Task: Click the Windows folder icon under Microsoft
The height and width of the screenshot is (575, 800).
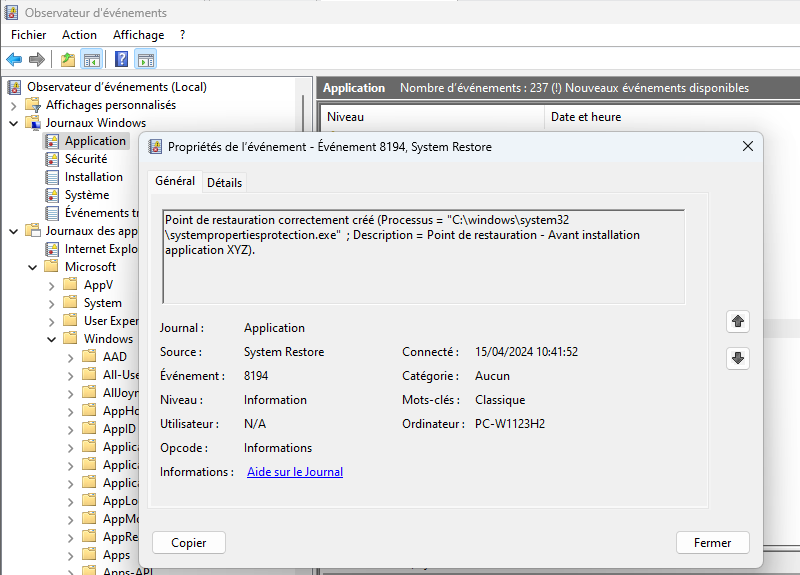Action: (70, 338)
